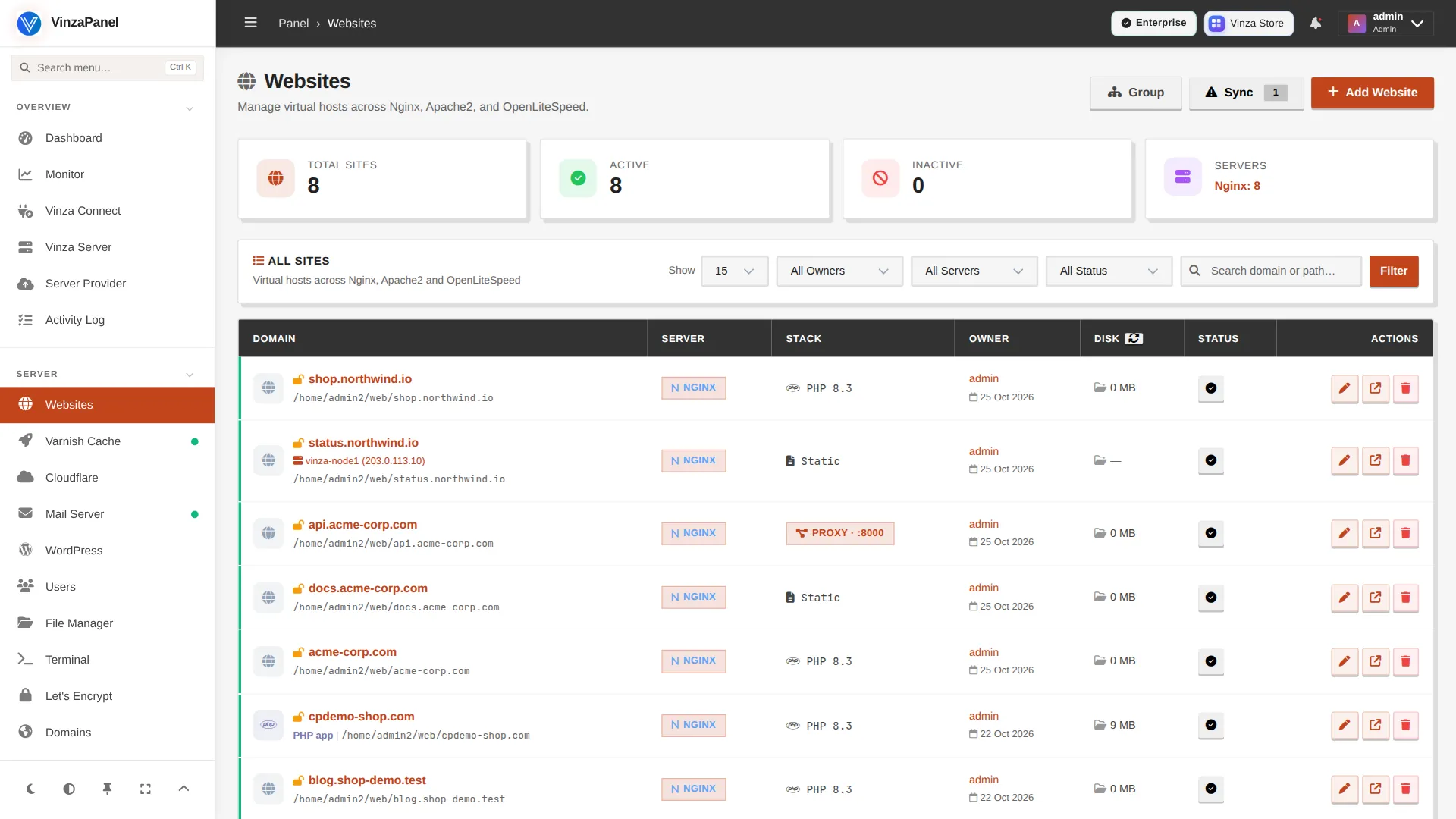Toggle contrast icon in sidebar footer

[69, 789]
